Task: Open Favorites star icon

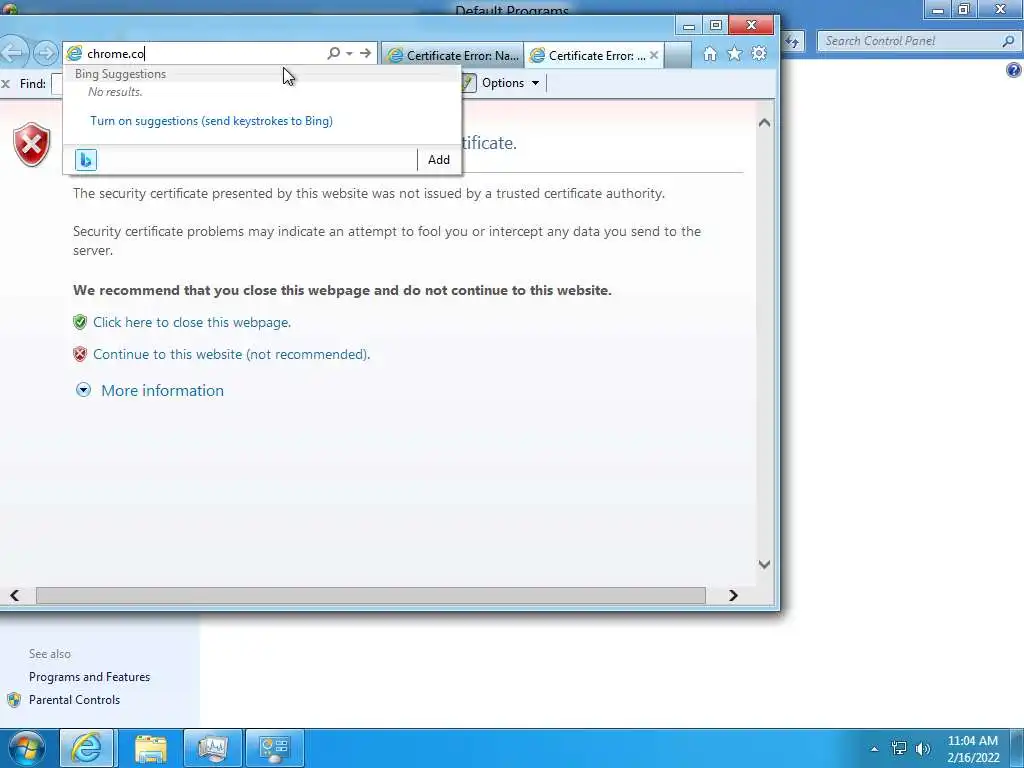Action: [x=735, y=54]
